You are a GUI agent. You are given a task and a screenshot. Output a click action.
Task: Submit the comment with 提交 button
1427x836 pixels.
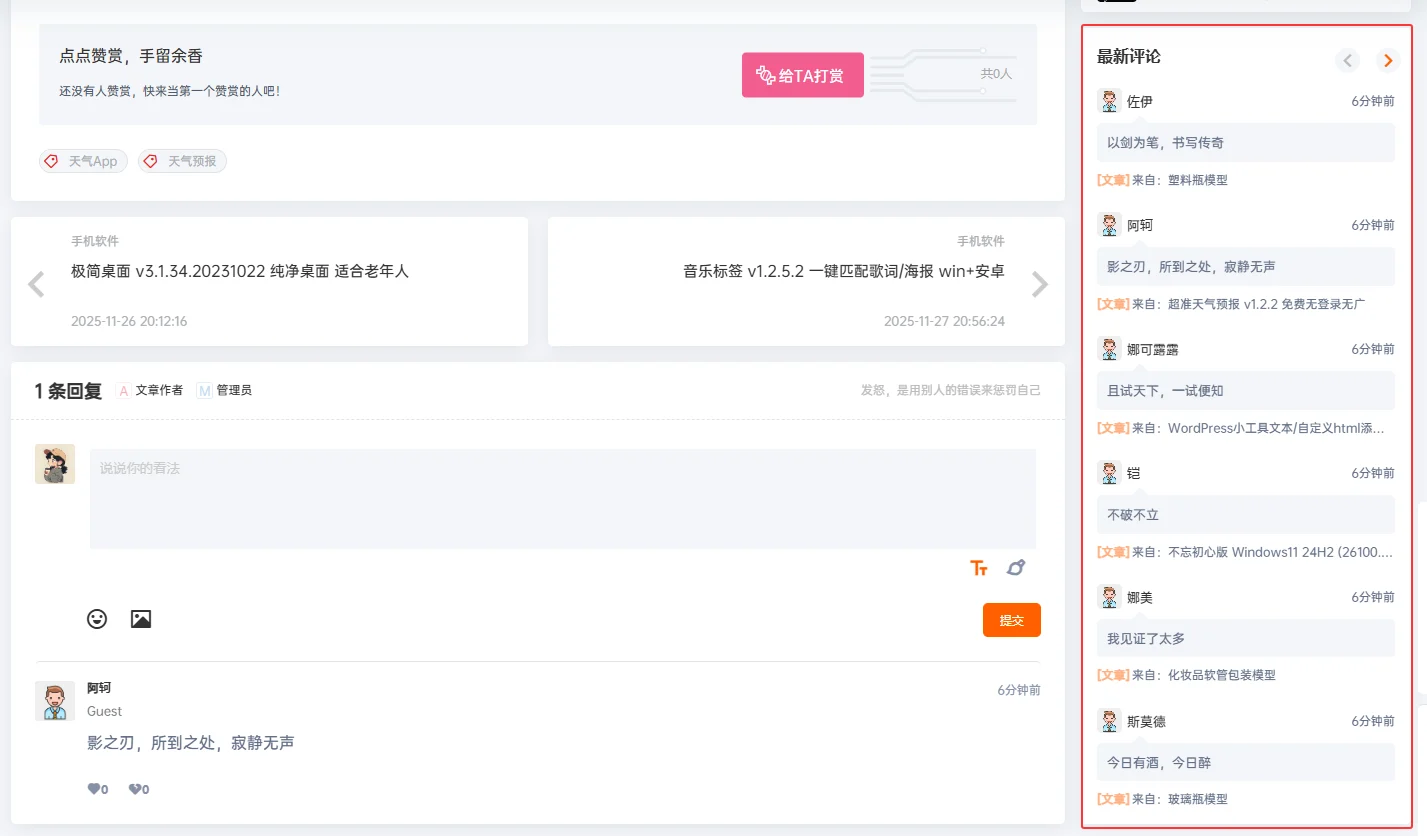tap(1011, 620)
